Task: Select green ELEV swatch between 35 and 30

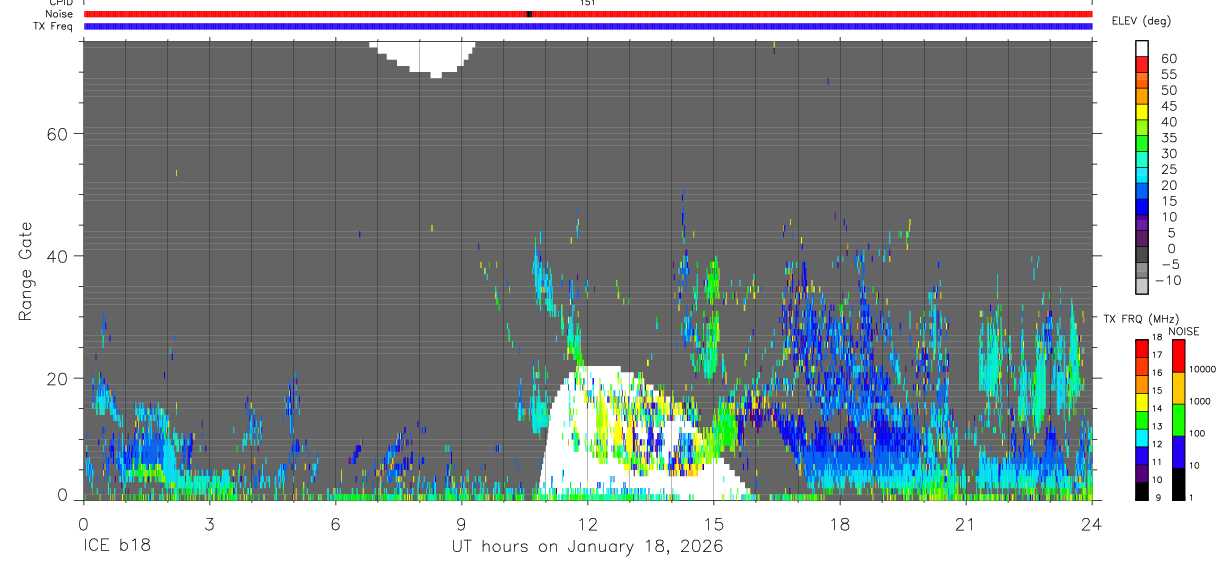Action: point(1142,145)
